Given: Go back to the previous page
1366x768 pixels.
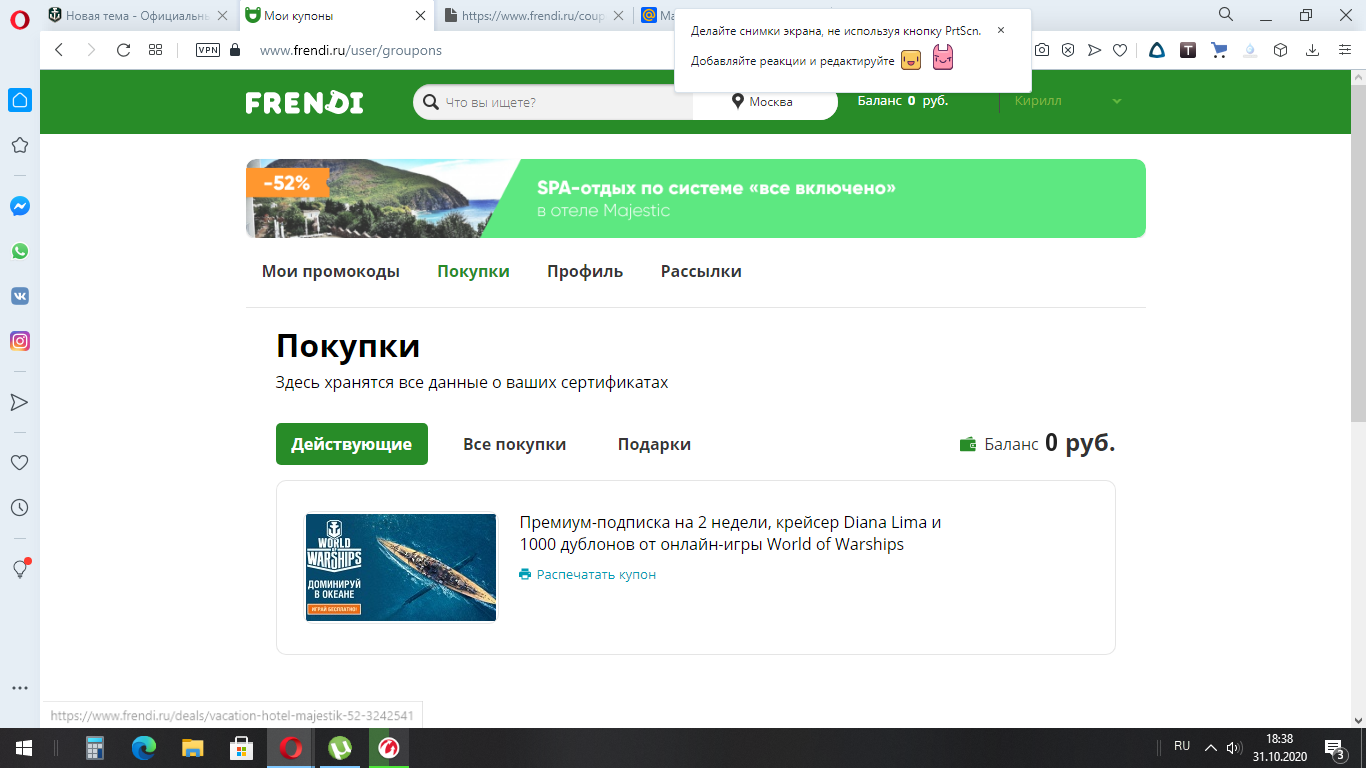Looking at the screenshot, I should (x=59, y=50).
